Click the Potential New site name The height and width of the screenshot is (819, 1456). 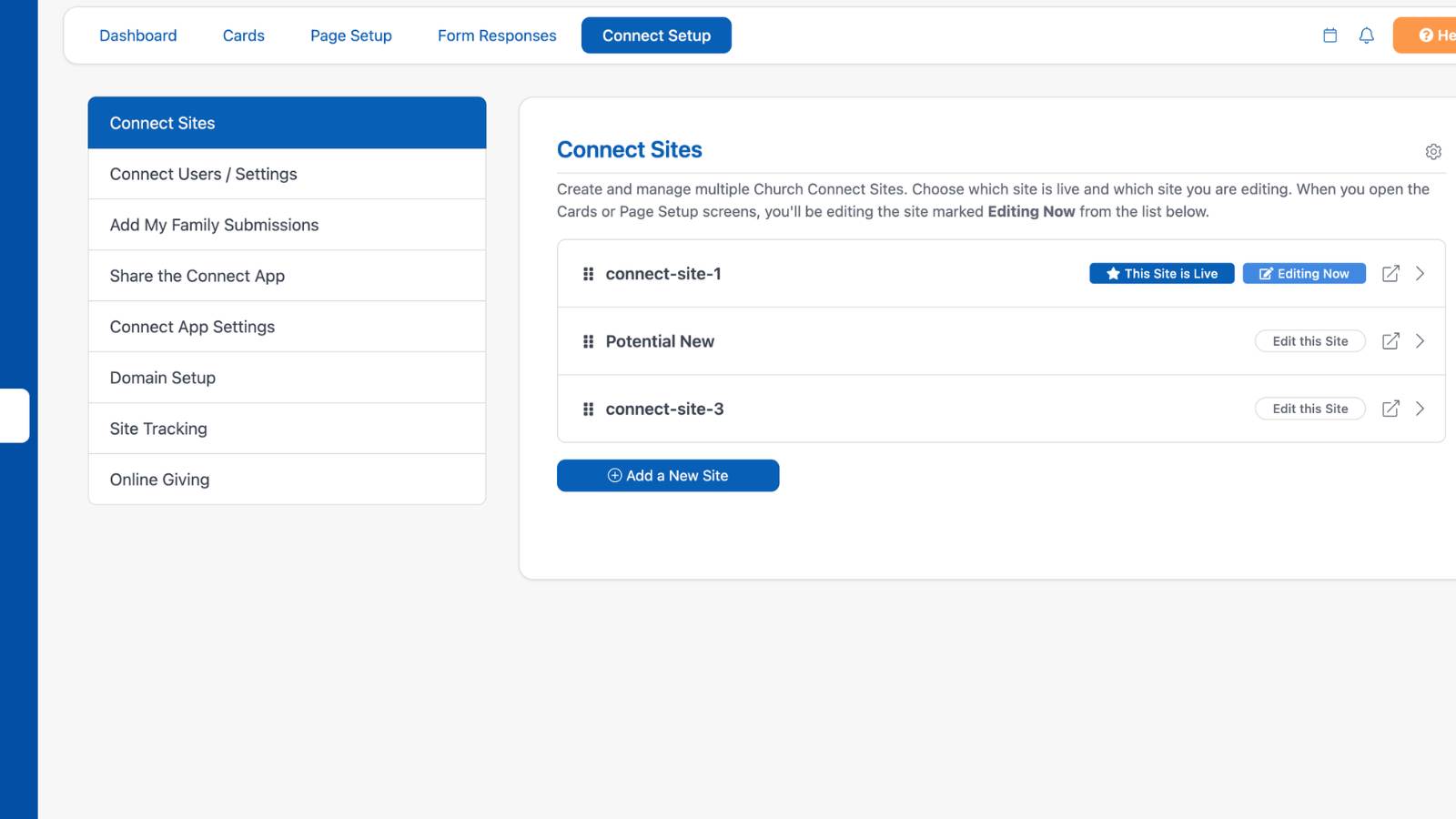[x=660, y=341]
